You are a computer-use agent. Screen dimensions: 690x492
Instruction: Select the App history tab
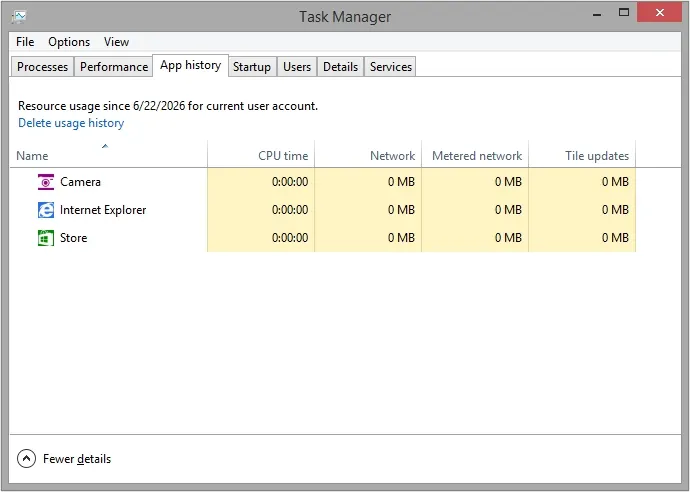click(x=191, y=65)
